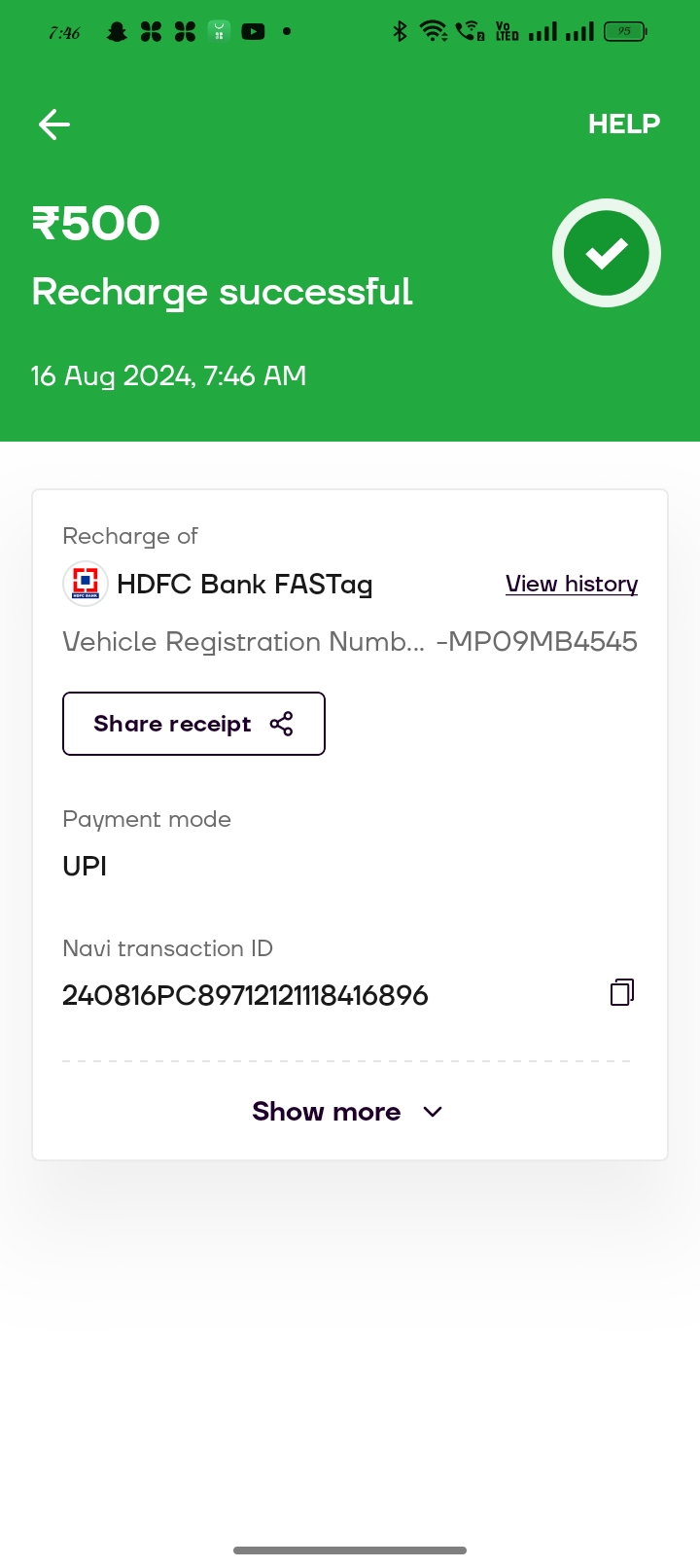Open the HELP page
Viewport: 700px width, 1568px height.
[623, 125]
